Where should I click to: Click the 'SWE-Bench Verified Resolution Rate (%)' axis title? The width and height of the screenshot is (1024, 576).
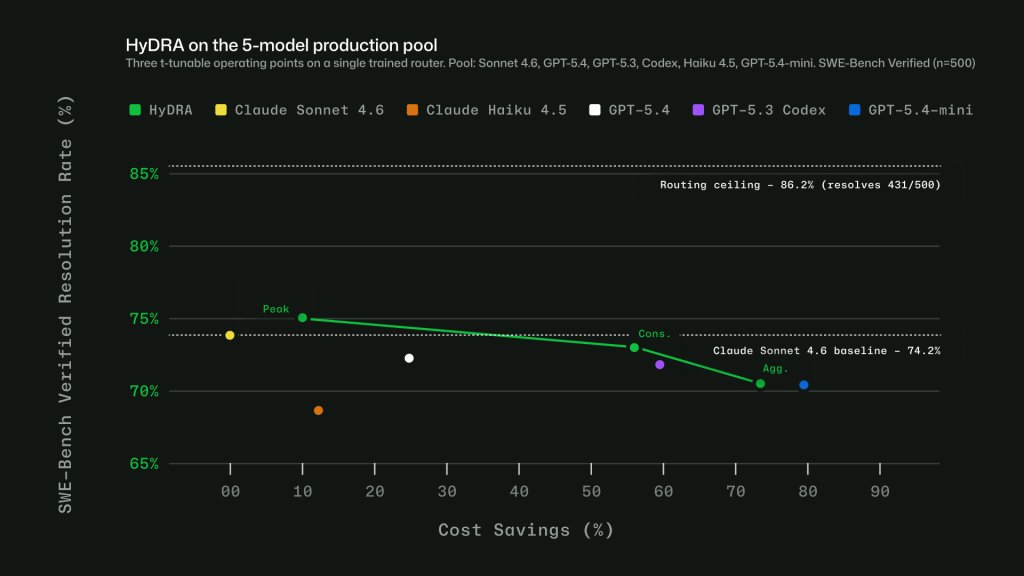click(65, 304)
